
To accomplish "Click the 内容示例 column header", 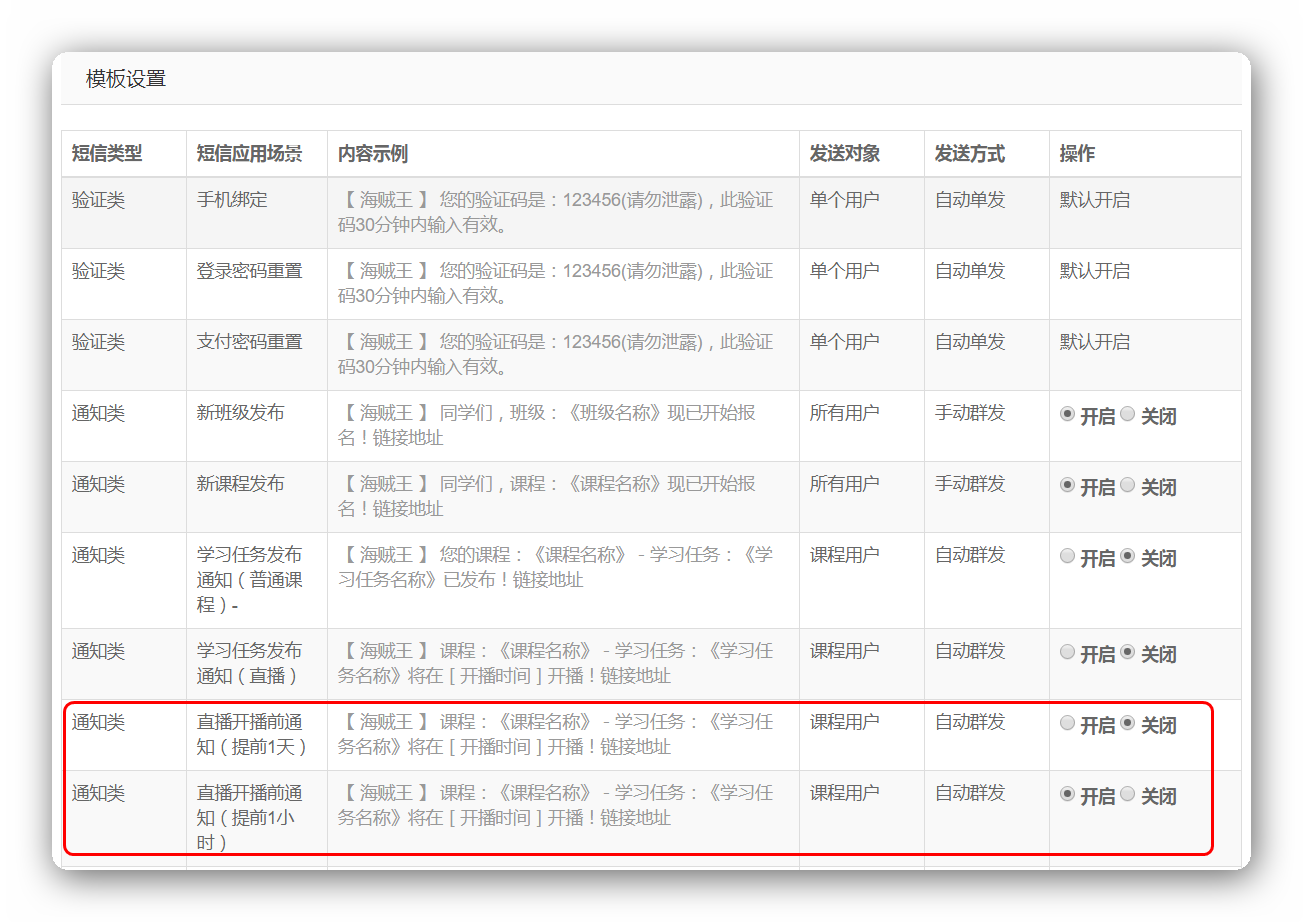I will click(x=372, y=154).
